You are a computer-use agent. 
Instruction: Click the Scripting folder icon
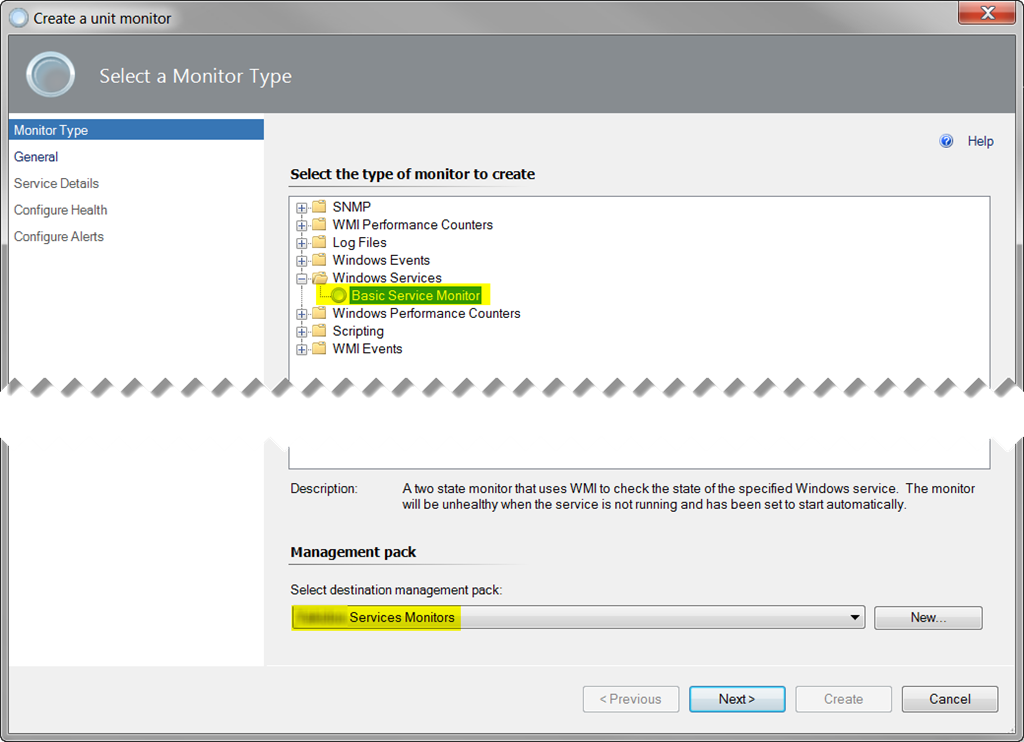[x=318, y=331]
